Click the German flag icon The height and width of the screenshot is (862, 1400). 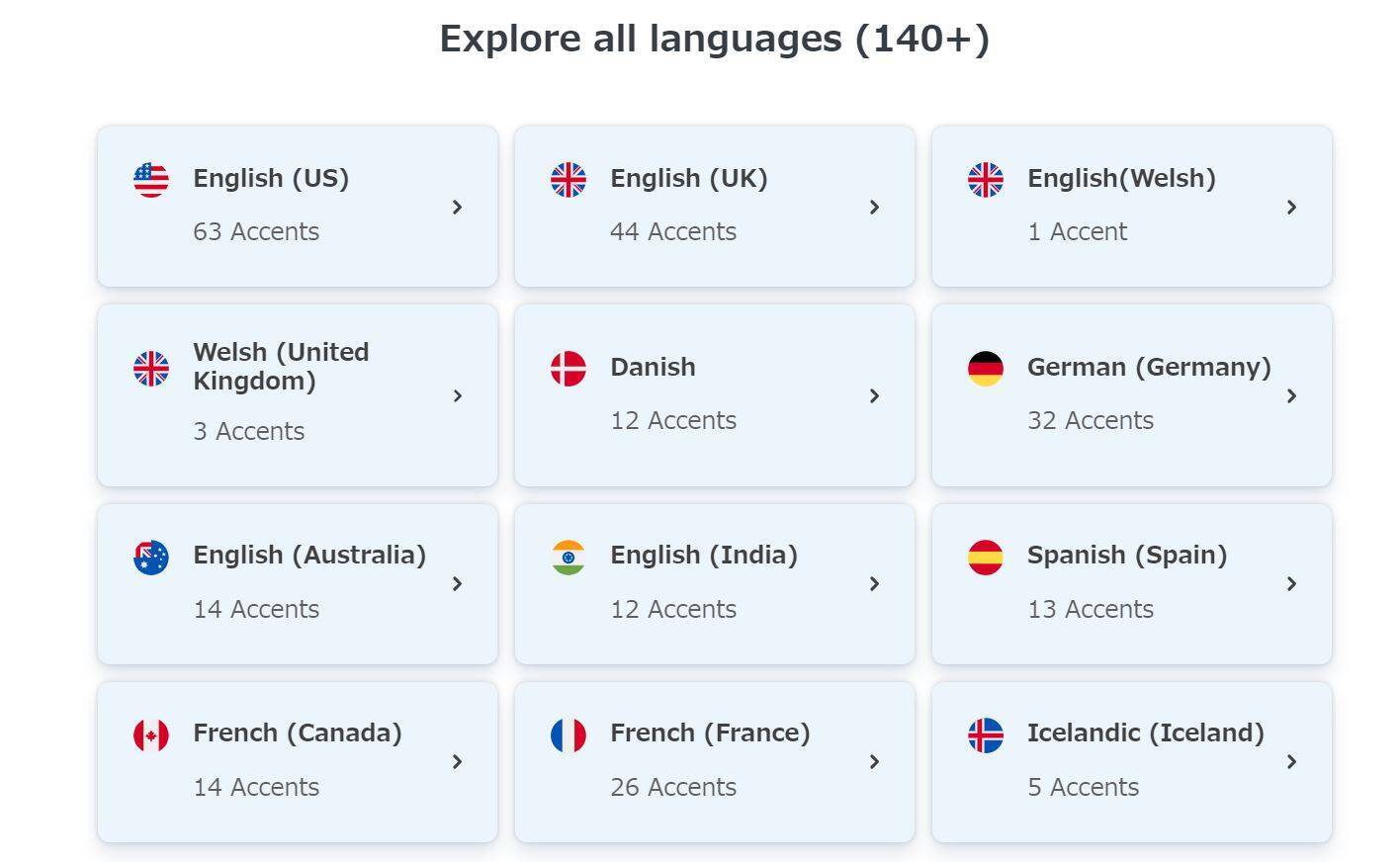coord(986,369)
